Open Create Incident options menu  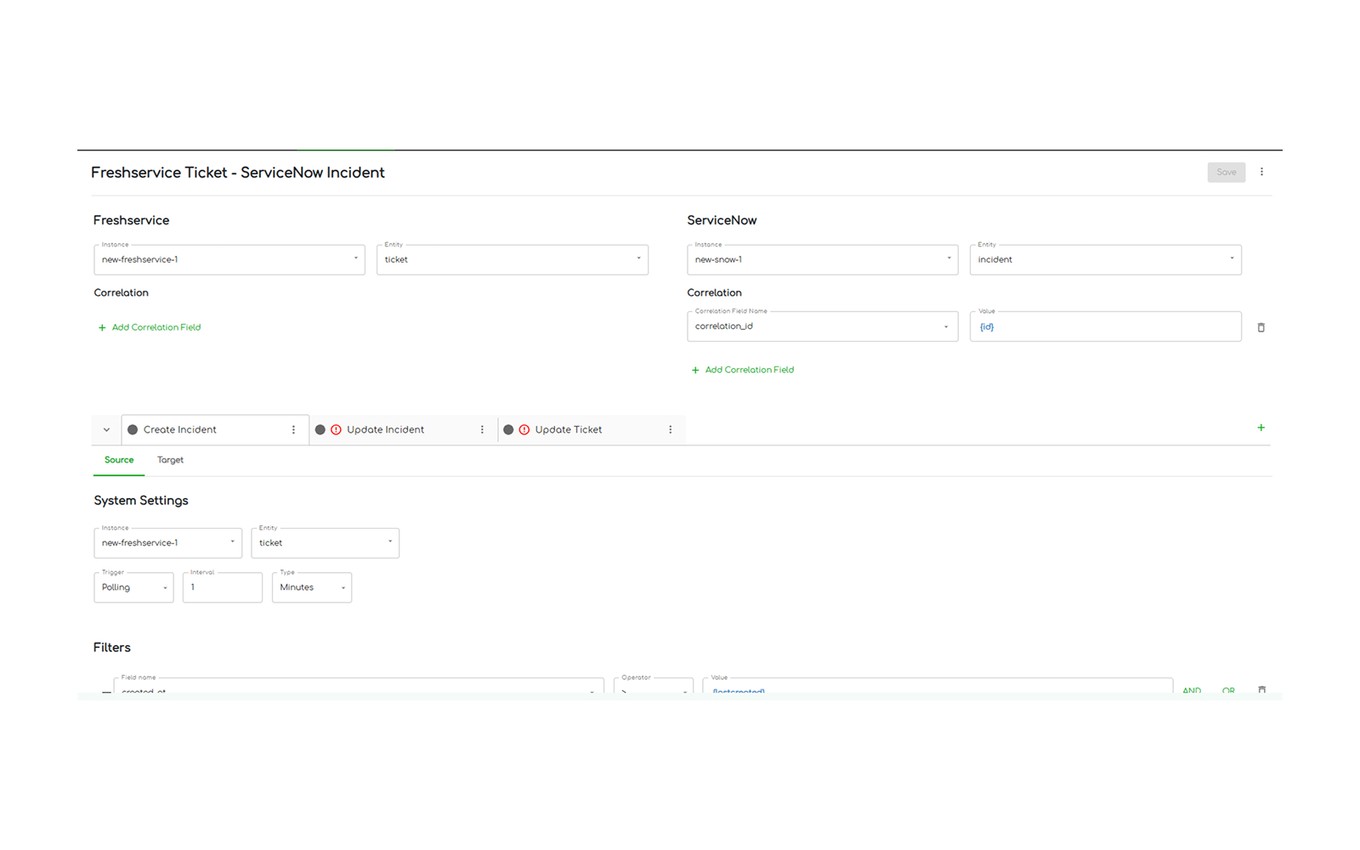coord(293,430)
